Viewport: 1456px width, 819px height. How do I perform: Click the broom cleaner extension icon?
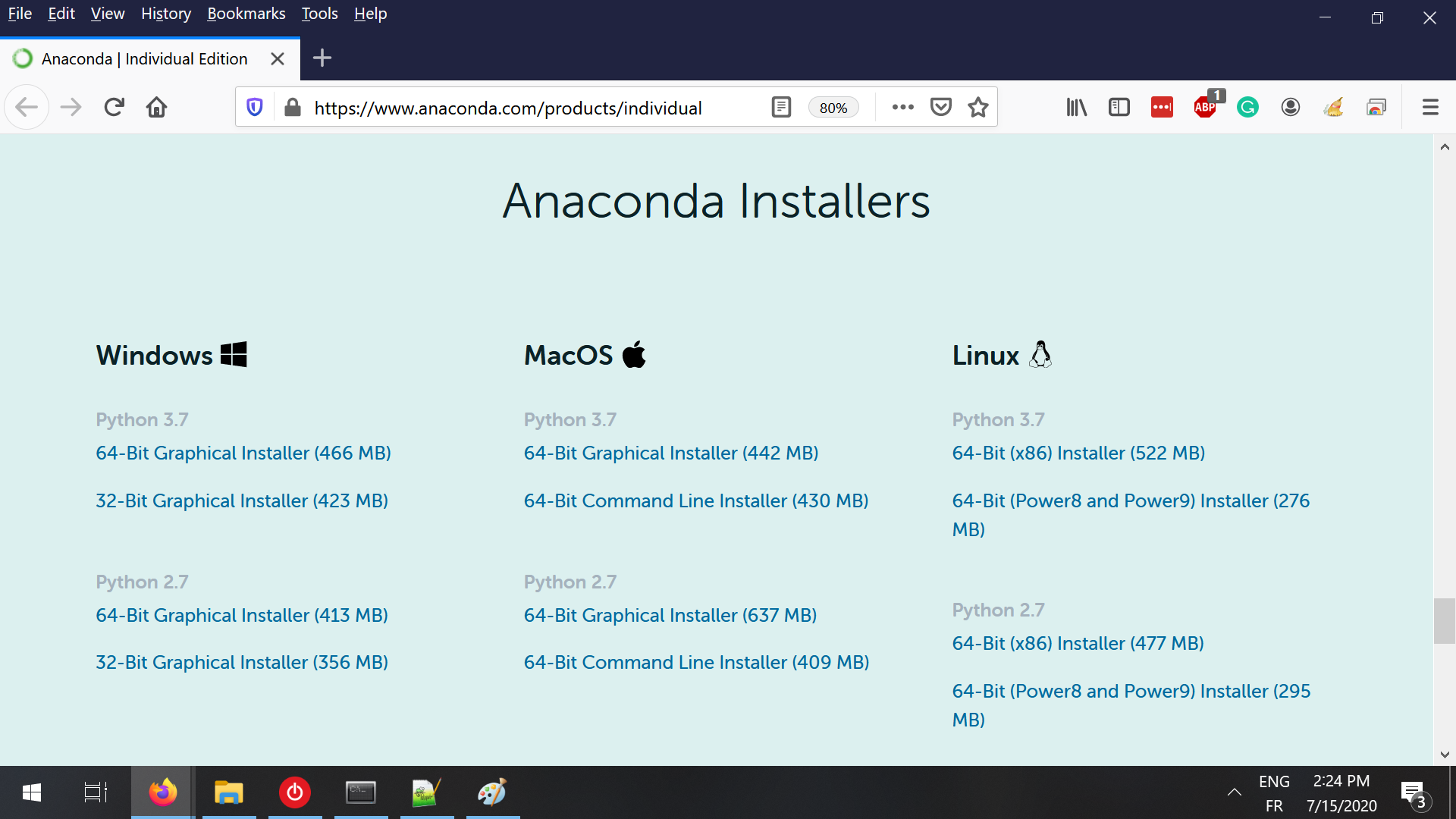[x=1334, y=108]
